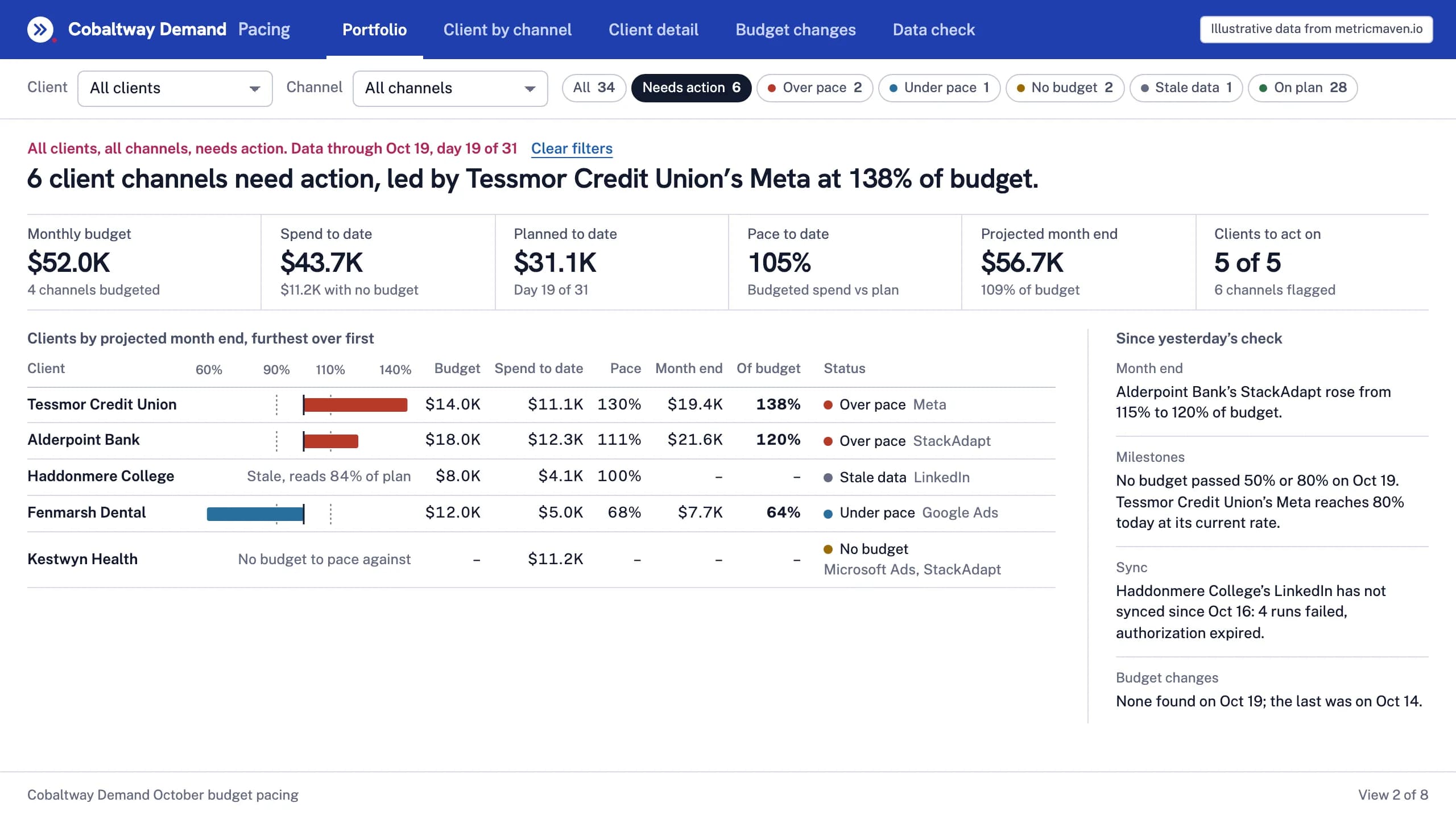The height and width of the screenshot is (819, 1456).
Task: Click the Pace to date 105% card
Action: pos(845,262)
